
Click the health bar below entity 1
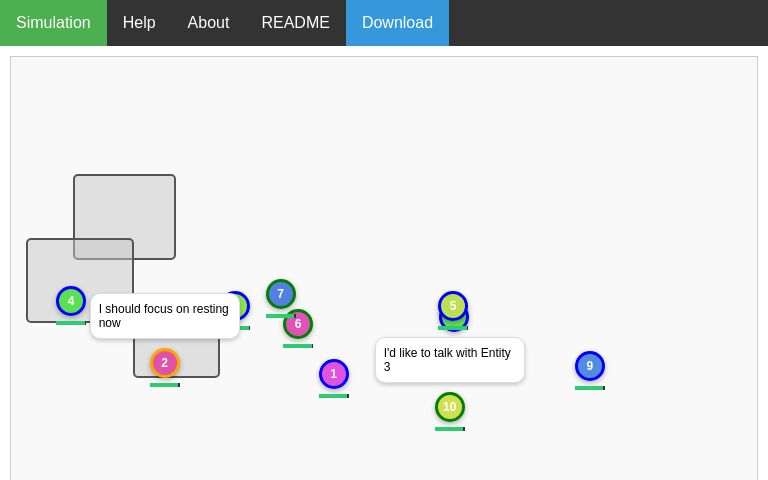(334, 396)
